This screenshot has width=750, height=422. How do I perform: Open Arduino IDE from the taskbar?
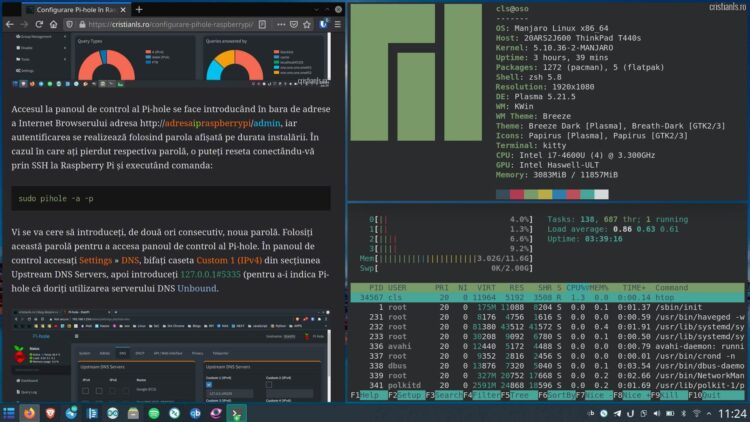112,413
